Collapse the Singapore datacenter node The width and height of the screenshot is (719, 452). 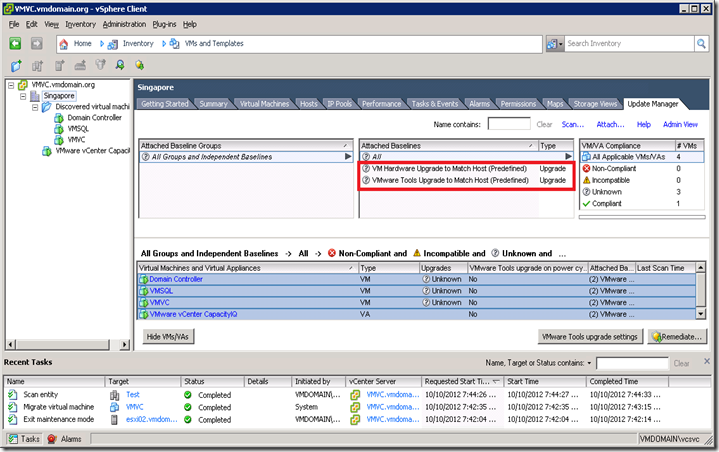pyautogui.click(x=23, y=96)
